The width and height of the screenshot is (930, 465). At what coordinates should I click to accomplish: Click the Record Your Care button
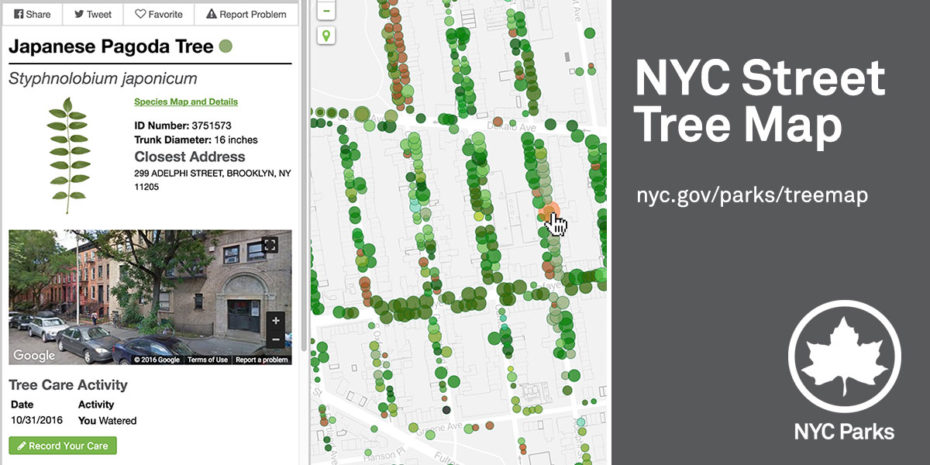pyautogui.click(x=63, y=445)
